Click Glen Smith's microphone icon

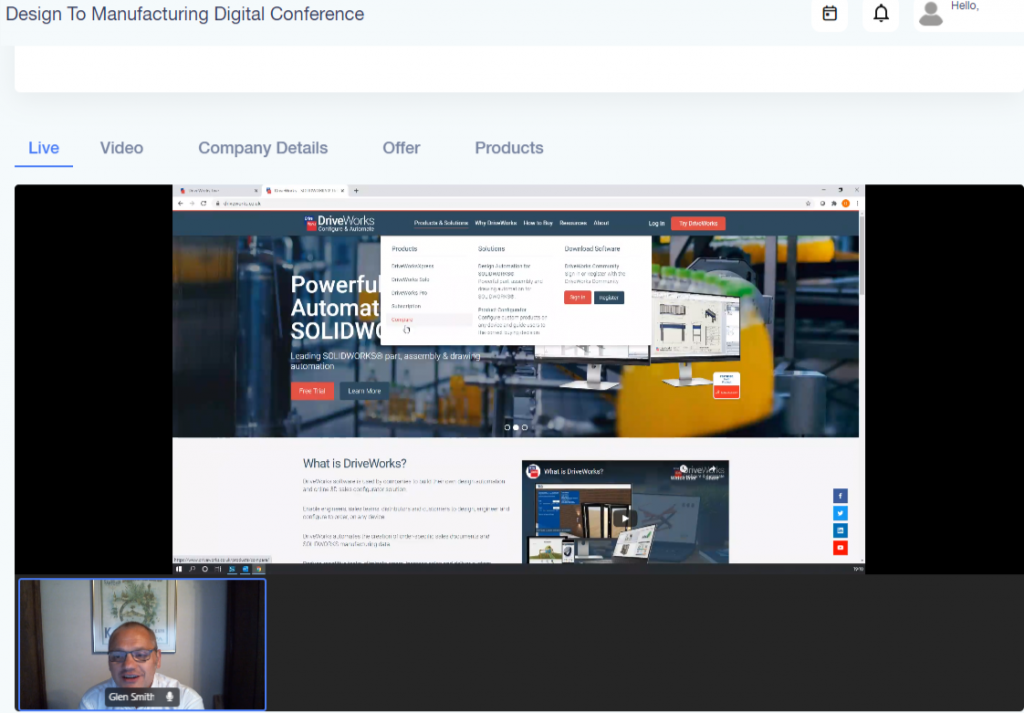tap(170, 697)
